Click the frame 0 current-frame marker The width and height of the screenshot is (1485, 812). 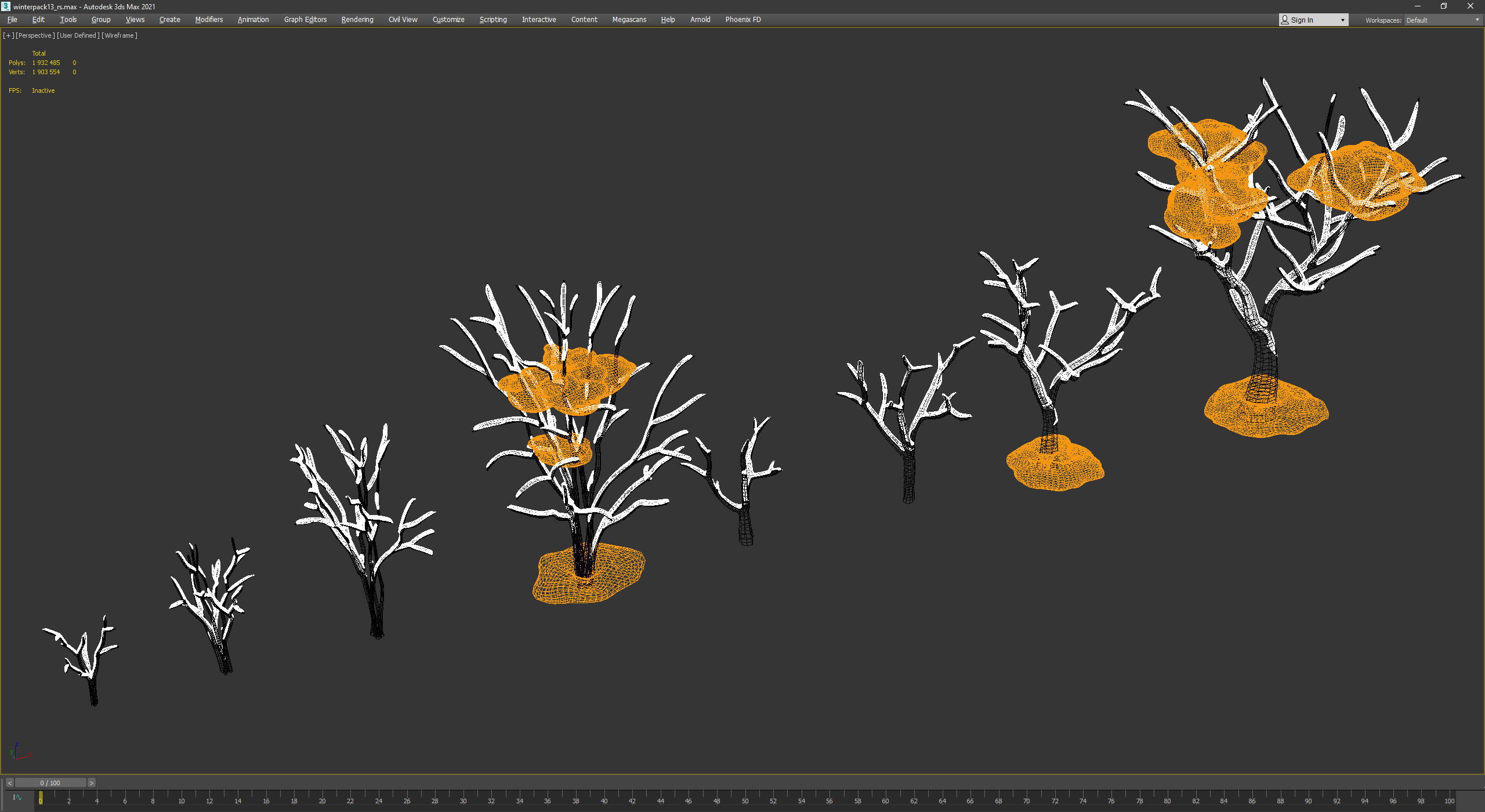point(41,799)
